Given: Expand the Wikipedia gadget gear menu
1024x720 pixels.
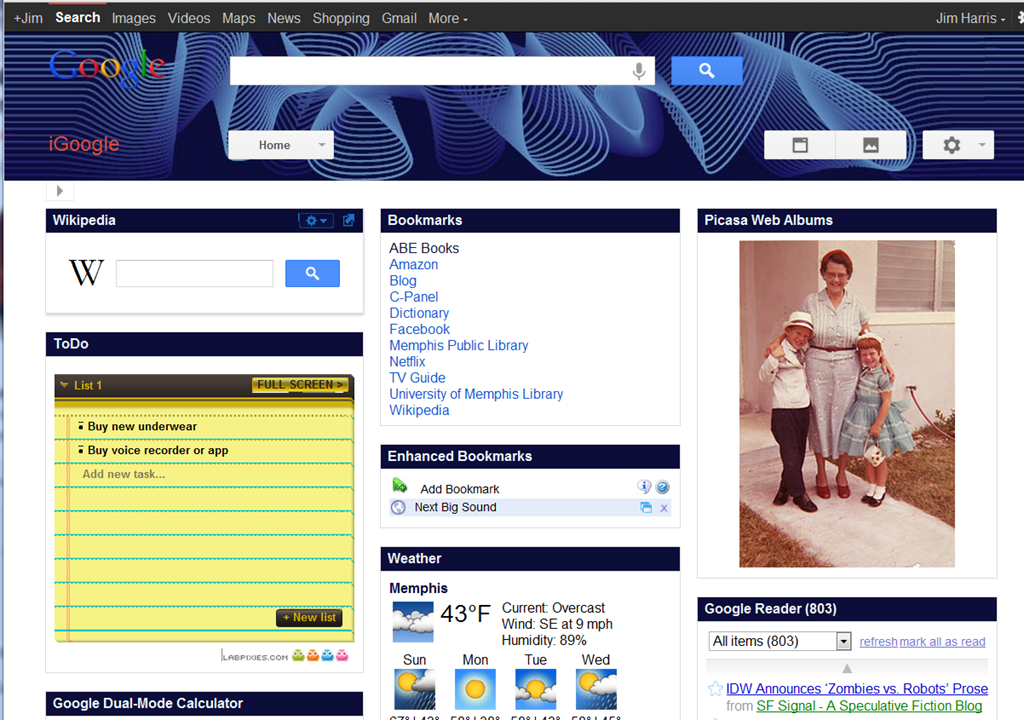Looking at the screenshot, I should coord(316,220).
